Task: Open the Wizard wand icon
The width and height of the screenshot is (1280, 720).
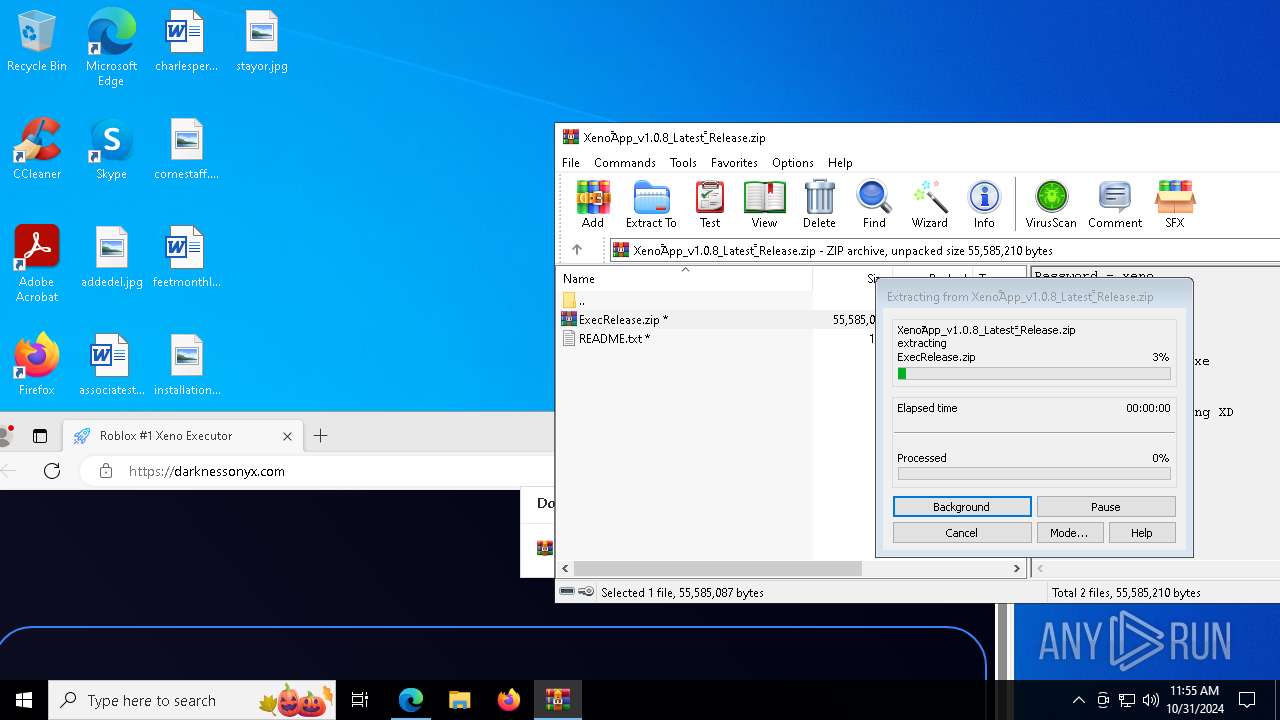Action: (x=929, y=204)
